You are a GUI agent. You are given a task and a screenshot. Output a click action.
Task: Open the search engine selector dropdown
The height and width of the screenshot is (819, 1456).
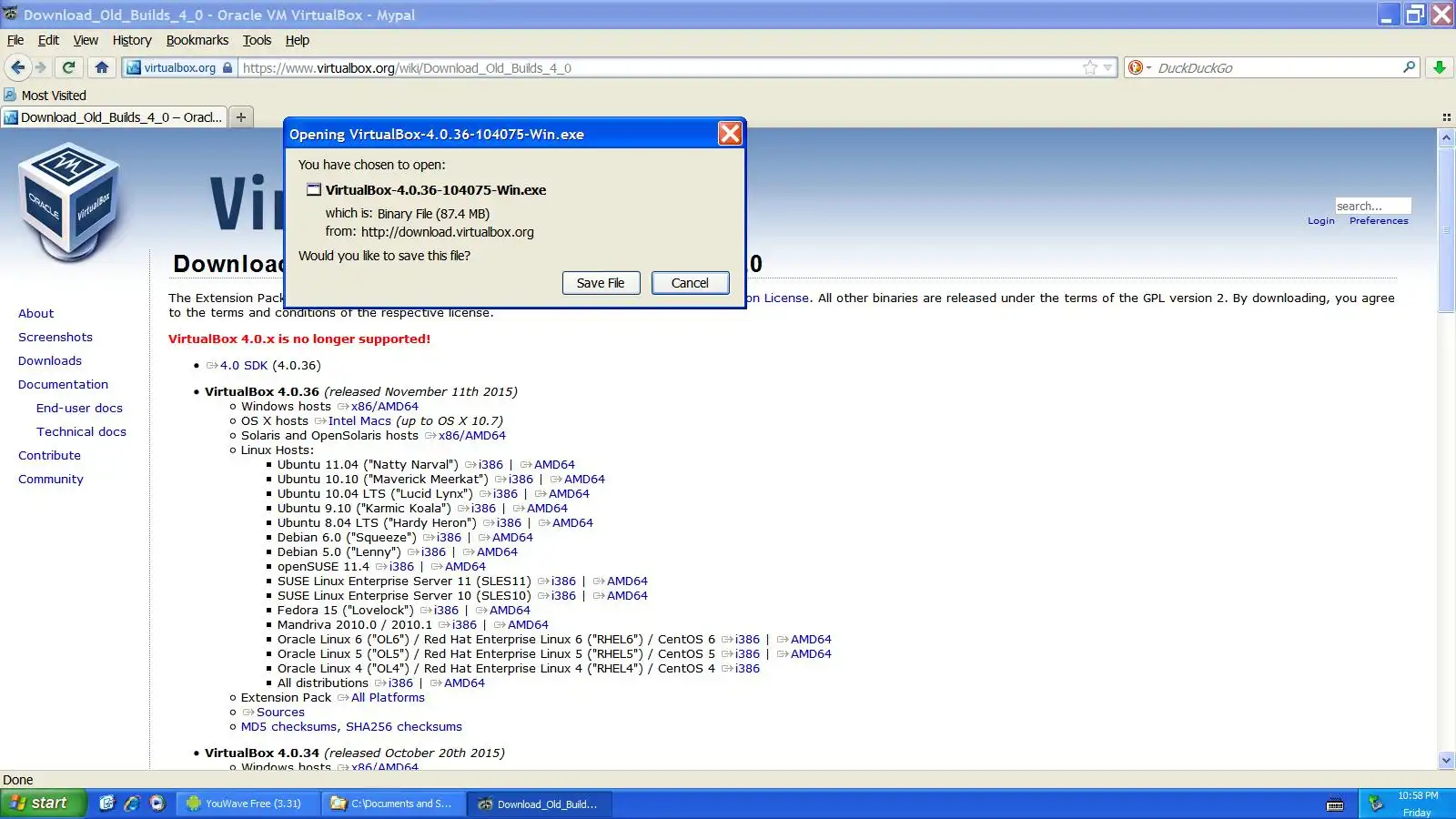[1148, 68]
